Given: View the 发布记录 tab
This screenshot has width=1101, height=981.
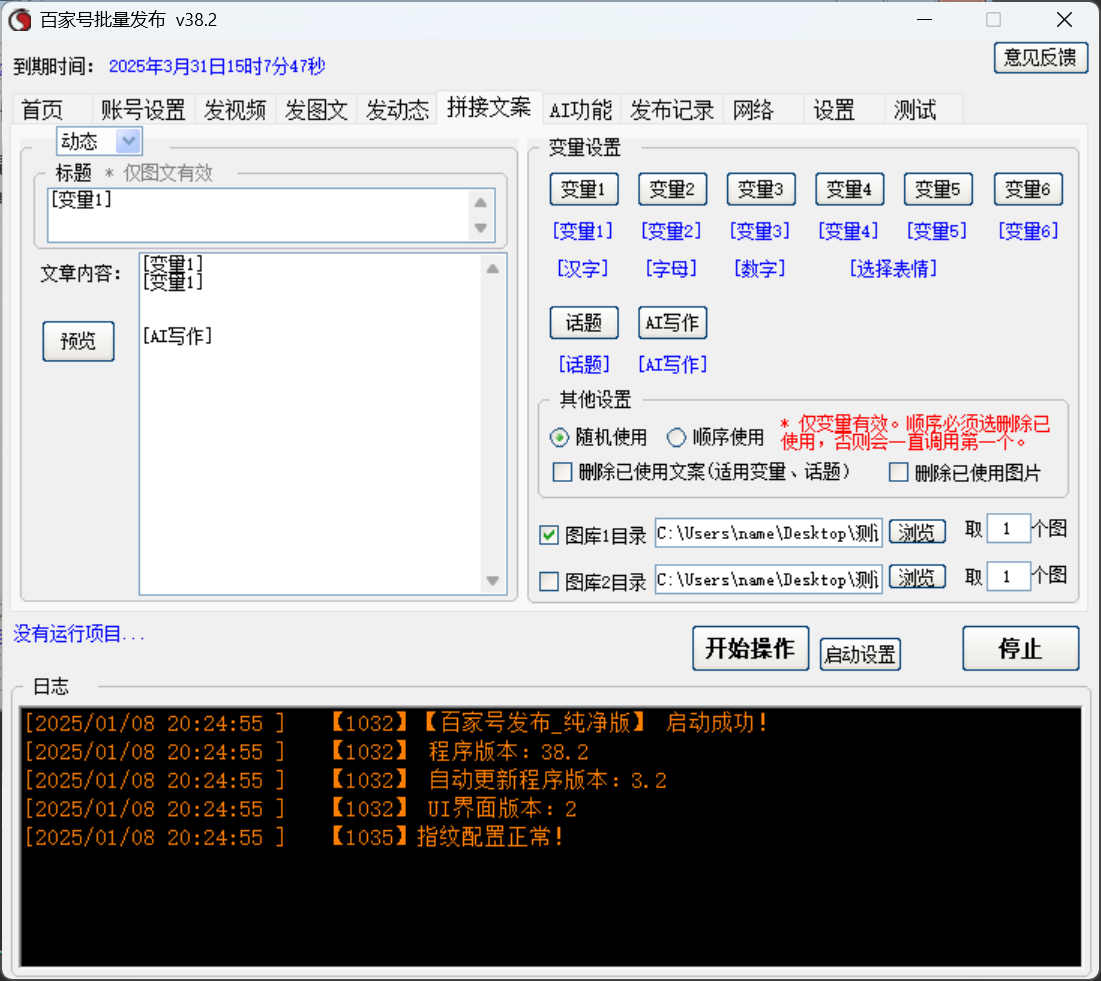Looking at the screenshot, I should point(672,110).
